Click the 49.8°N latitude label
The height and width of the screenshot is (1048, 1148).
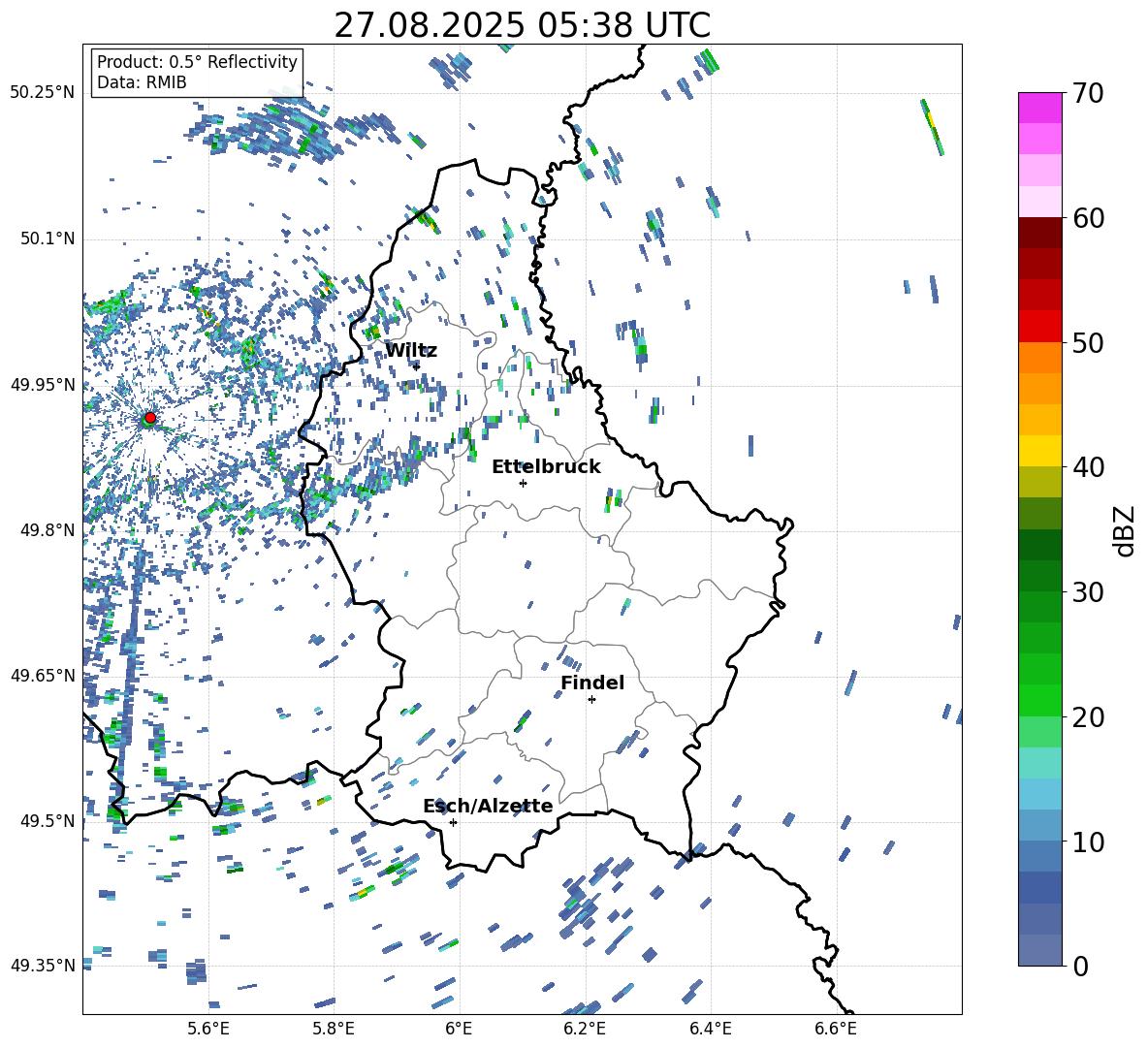click(48, 530)
